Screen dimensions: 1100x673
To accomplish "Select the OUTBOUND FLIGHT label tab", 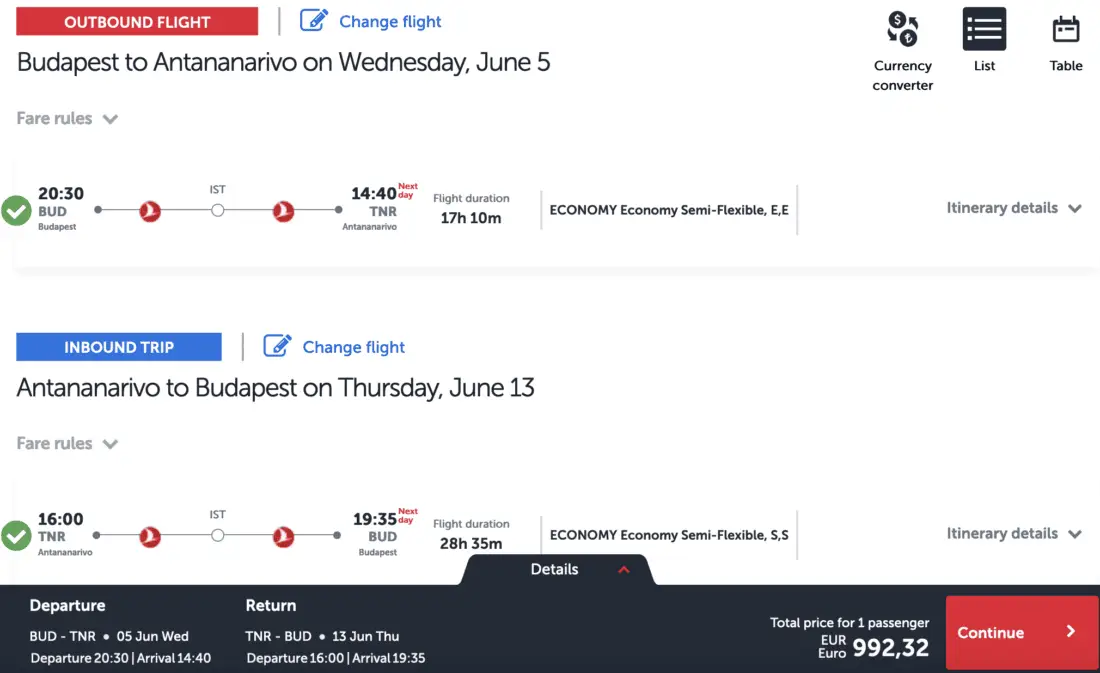I will click(137, 21).
